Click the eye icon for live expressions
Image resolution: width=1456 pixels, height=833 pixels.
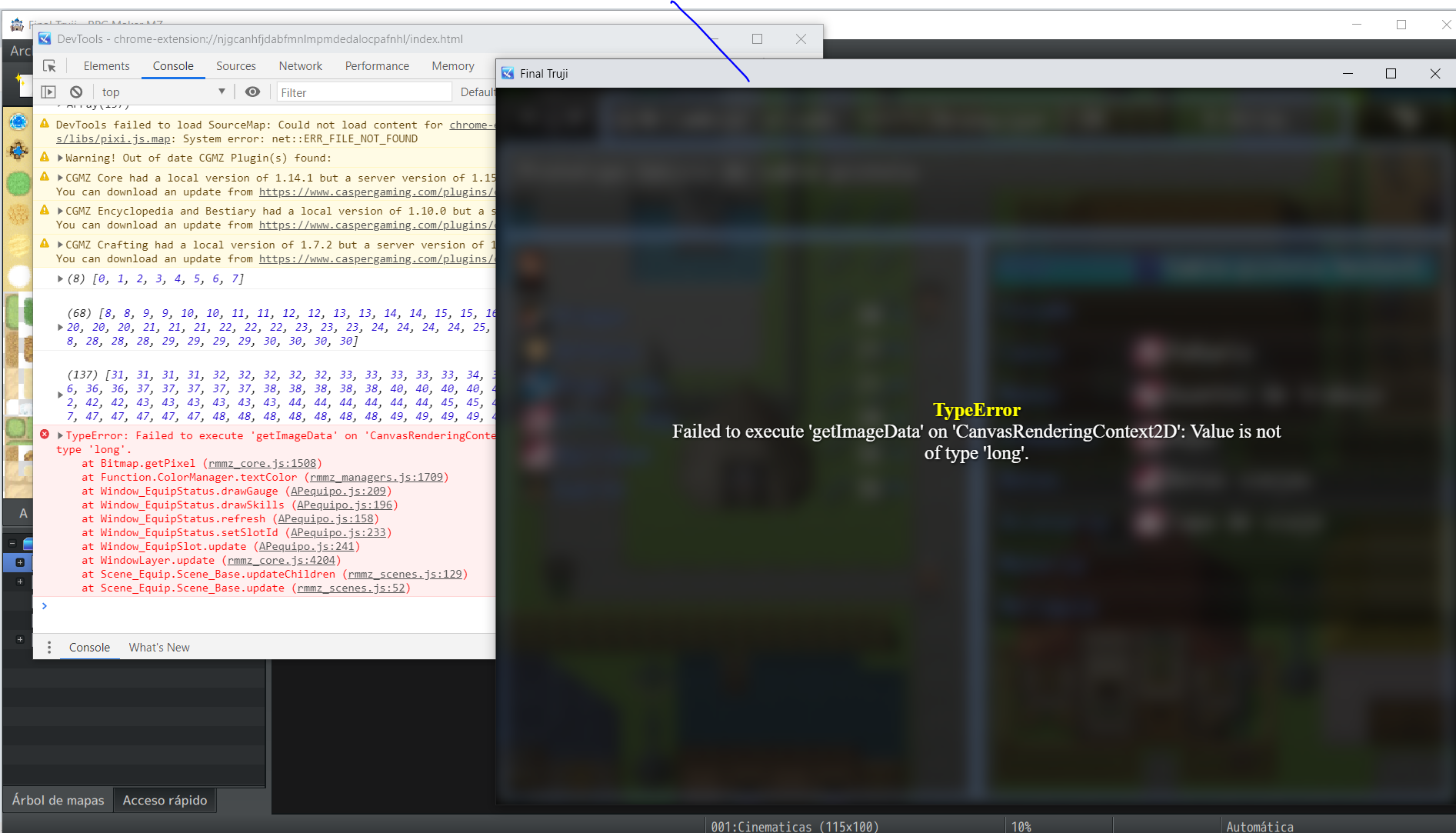pos(252,92)
